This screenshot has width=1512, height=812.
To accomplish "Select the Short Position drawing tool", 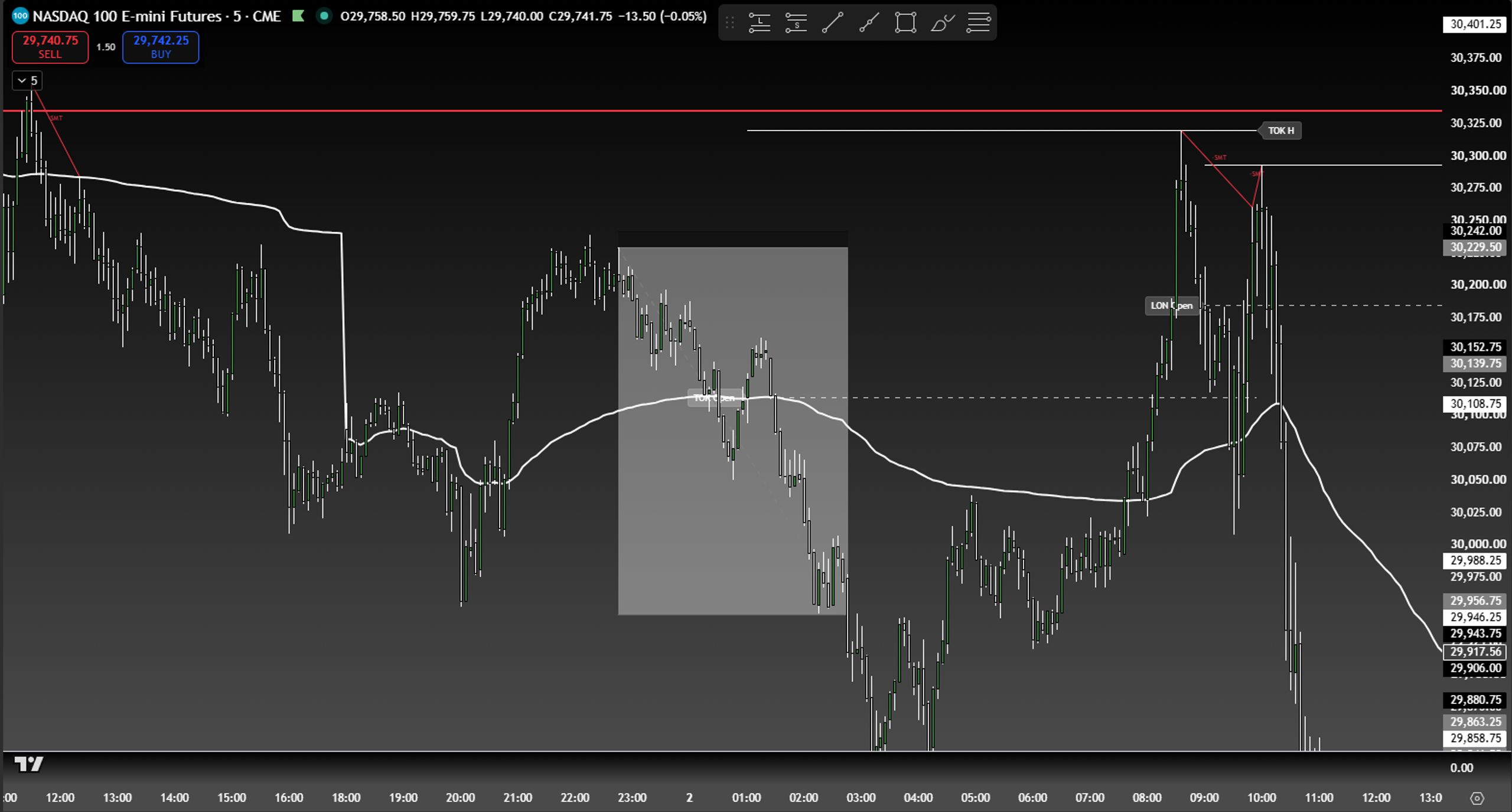I will point(796,23).
